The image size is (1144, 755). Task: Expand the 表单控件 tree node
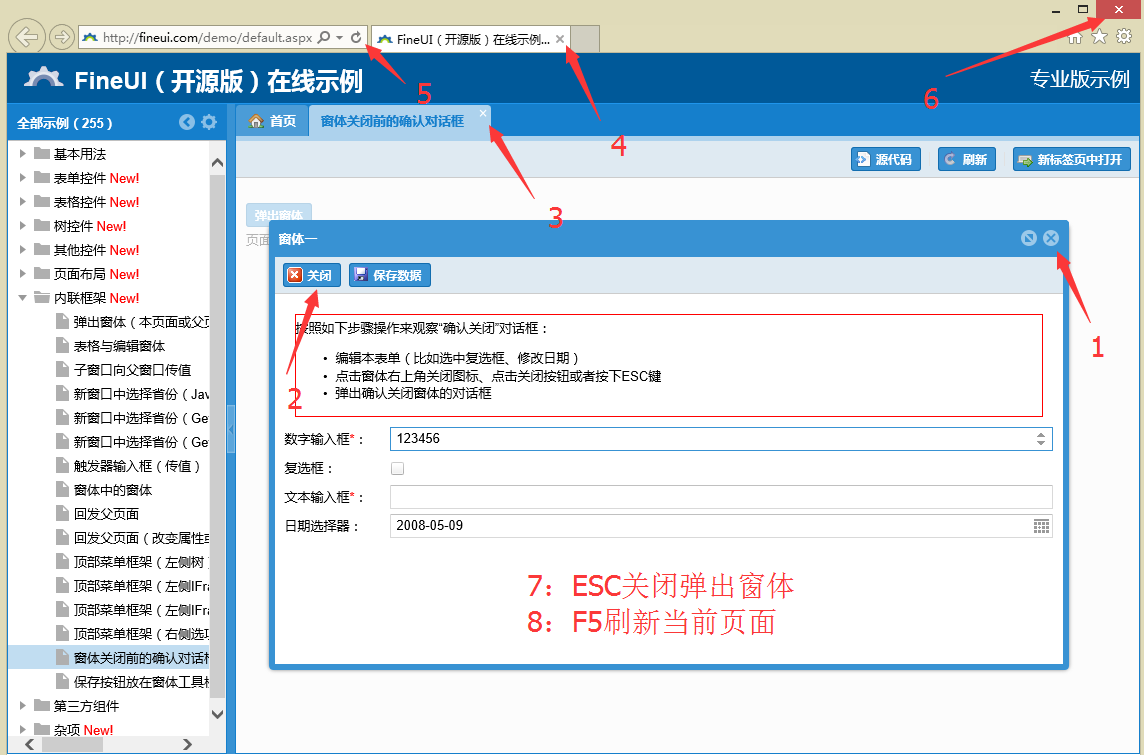(x=23, y=178)
